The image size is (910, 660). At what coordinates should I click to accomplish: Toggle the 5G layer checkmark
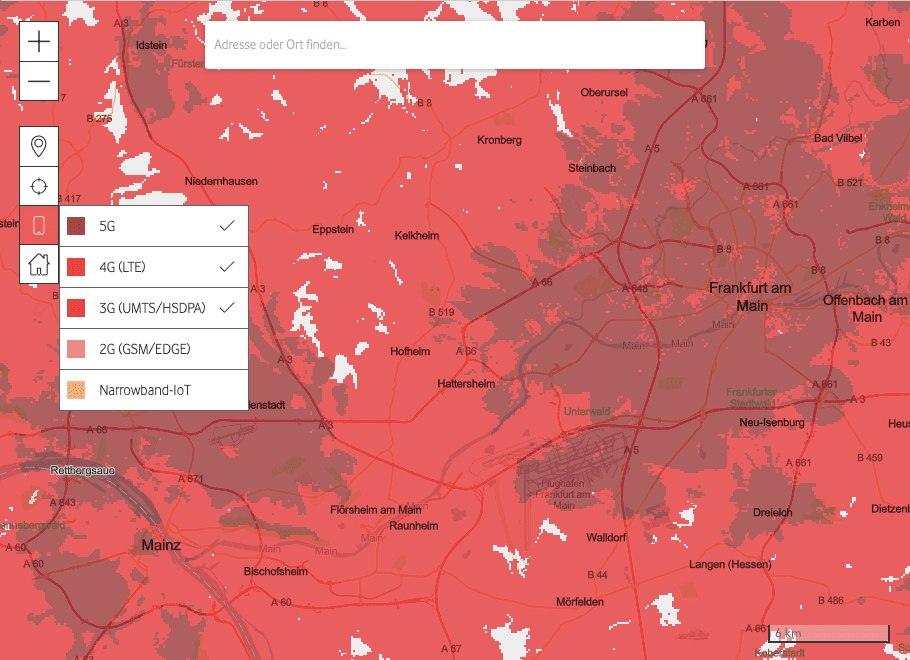(x=227, y=226)
